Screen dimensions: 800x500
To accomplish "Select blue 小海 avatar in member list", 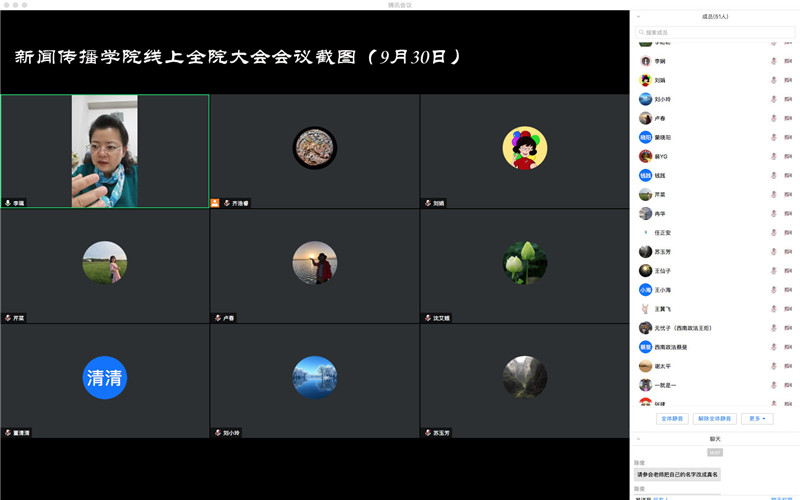I will coord(645,290).
